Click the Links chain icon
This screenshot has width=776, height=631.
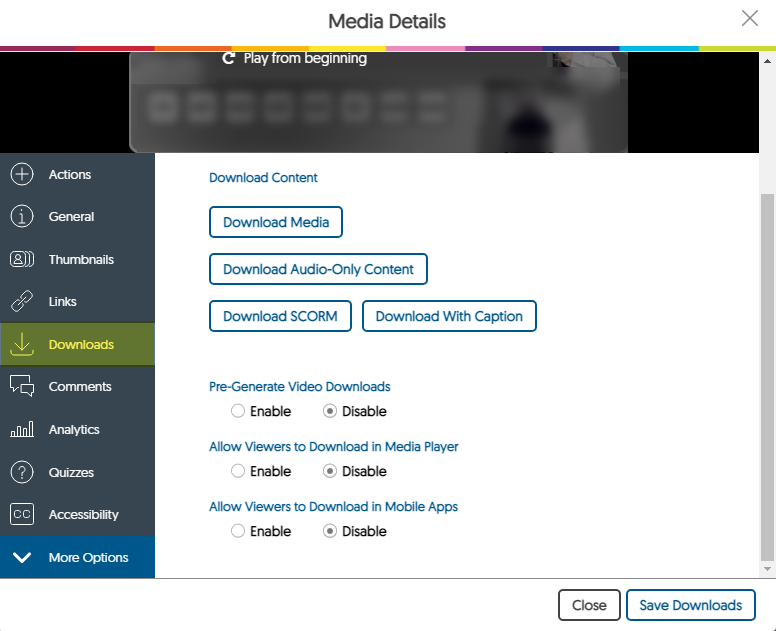tap(22, 301)
